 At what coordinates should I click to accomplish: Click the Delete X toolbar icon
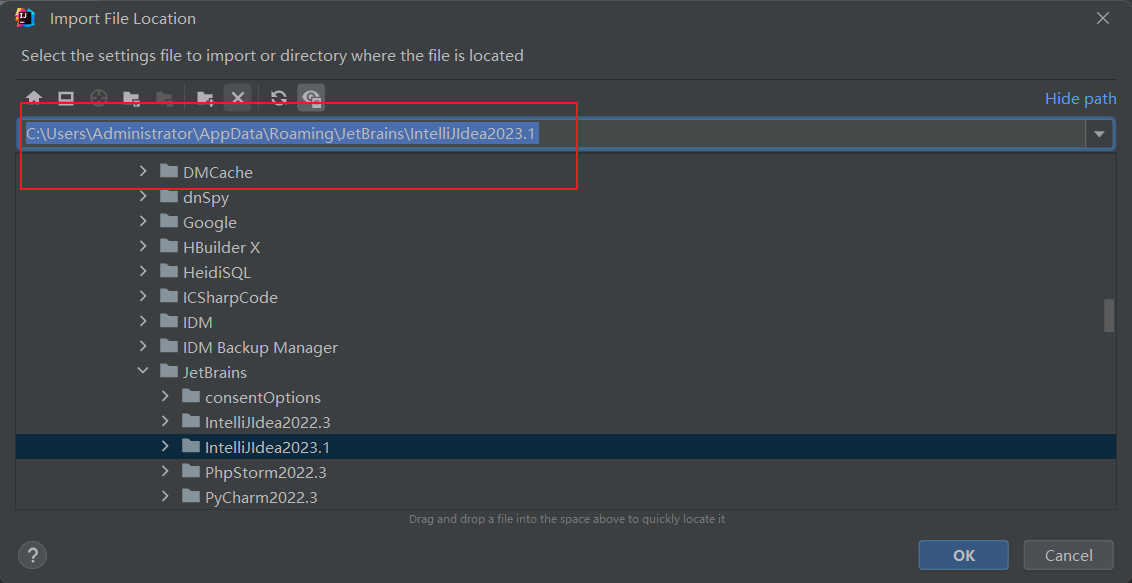click(x=238, y=98)
